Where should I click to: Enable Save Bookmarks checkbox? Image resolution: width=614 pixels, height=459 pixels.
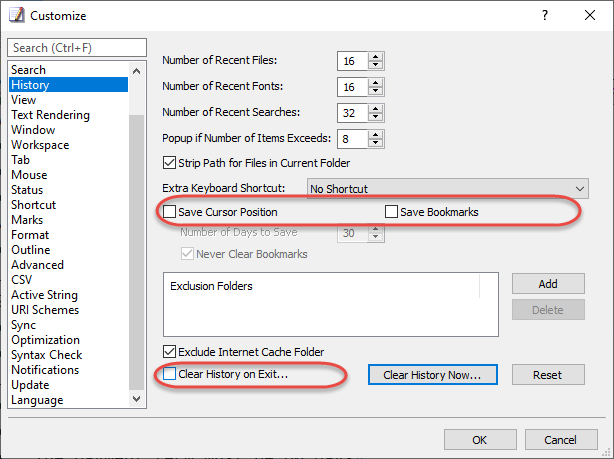click(x=391, y=212)
